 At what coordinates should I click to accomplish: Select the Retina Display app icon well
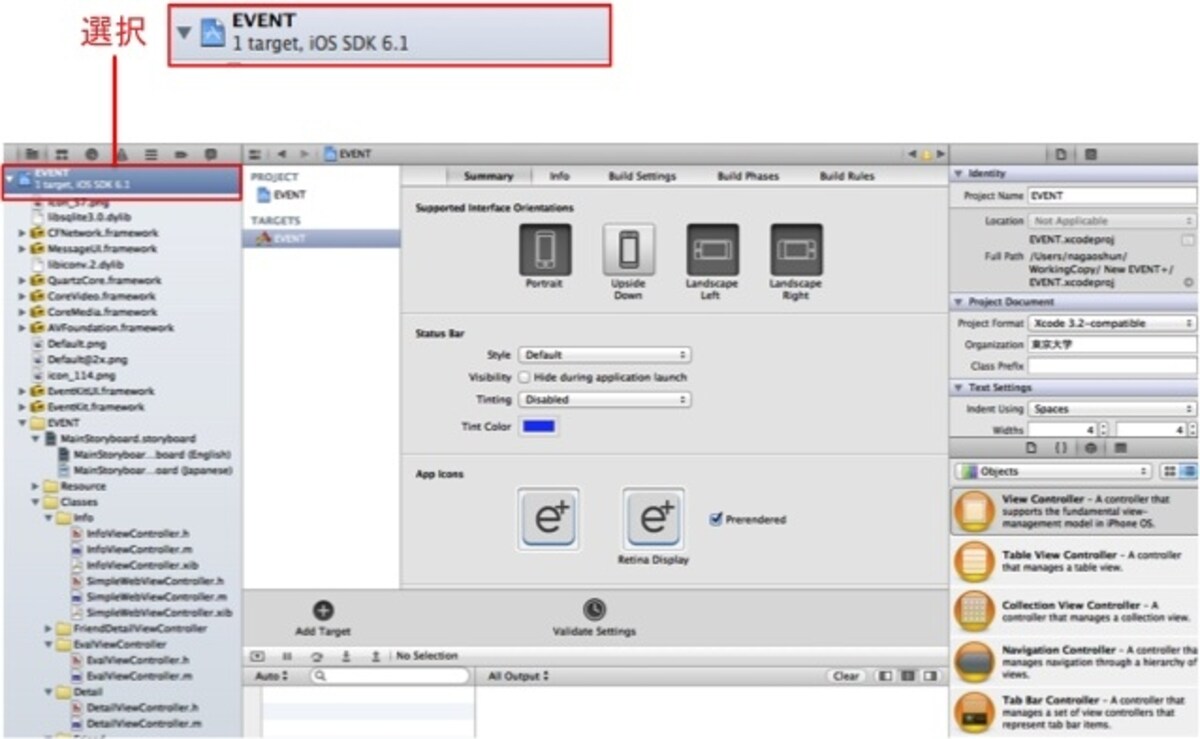click(x=654, y=519)
